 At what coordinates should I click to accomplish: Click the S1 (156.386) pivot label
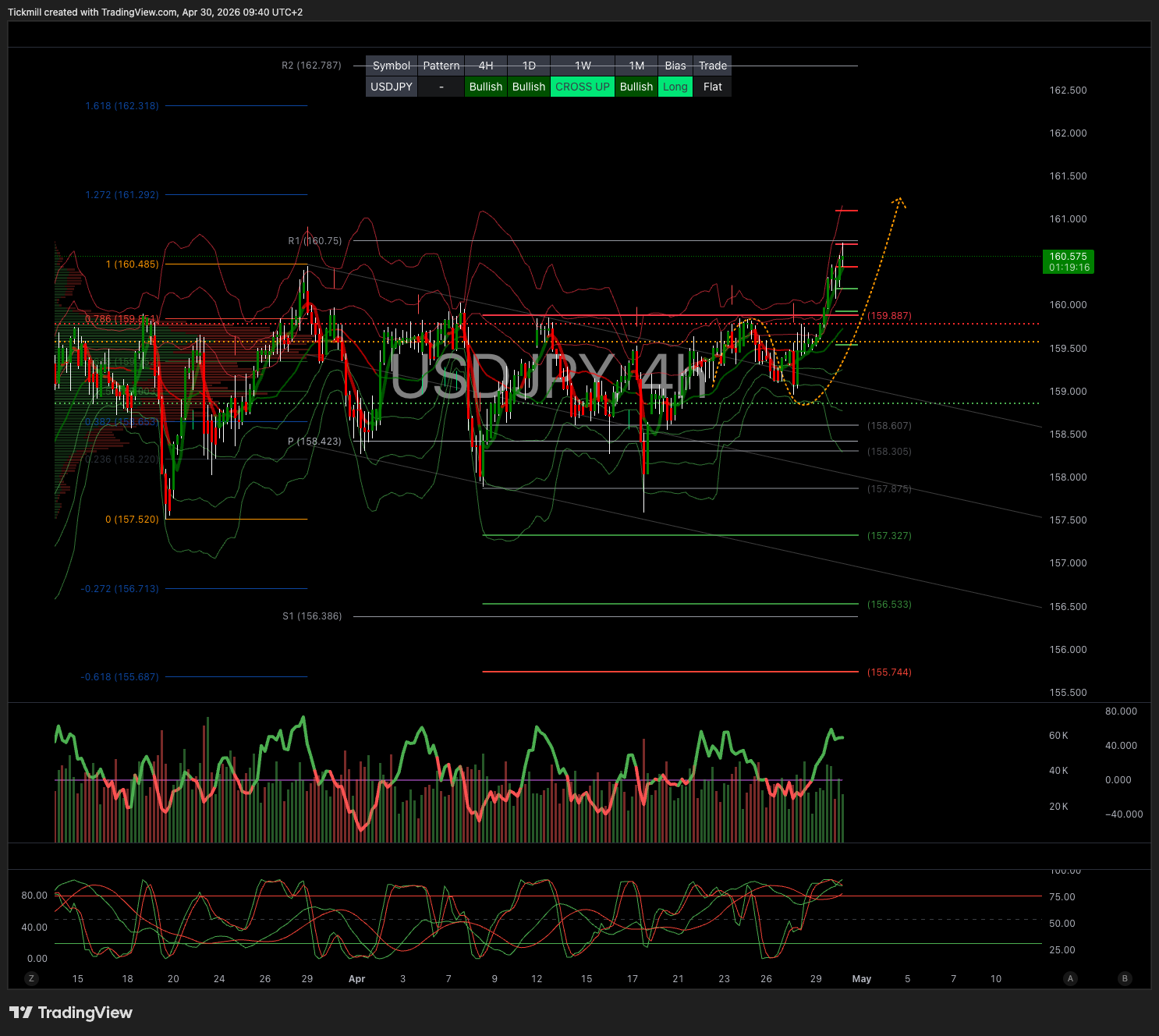click(x=312, y=616)
